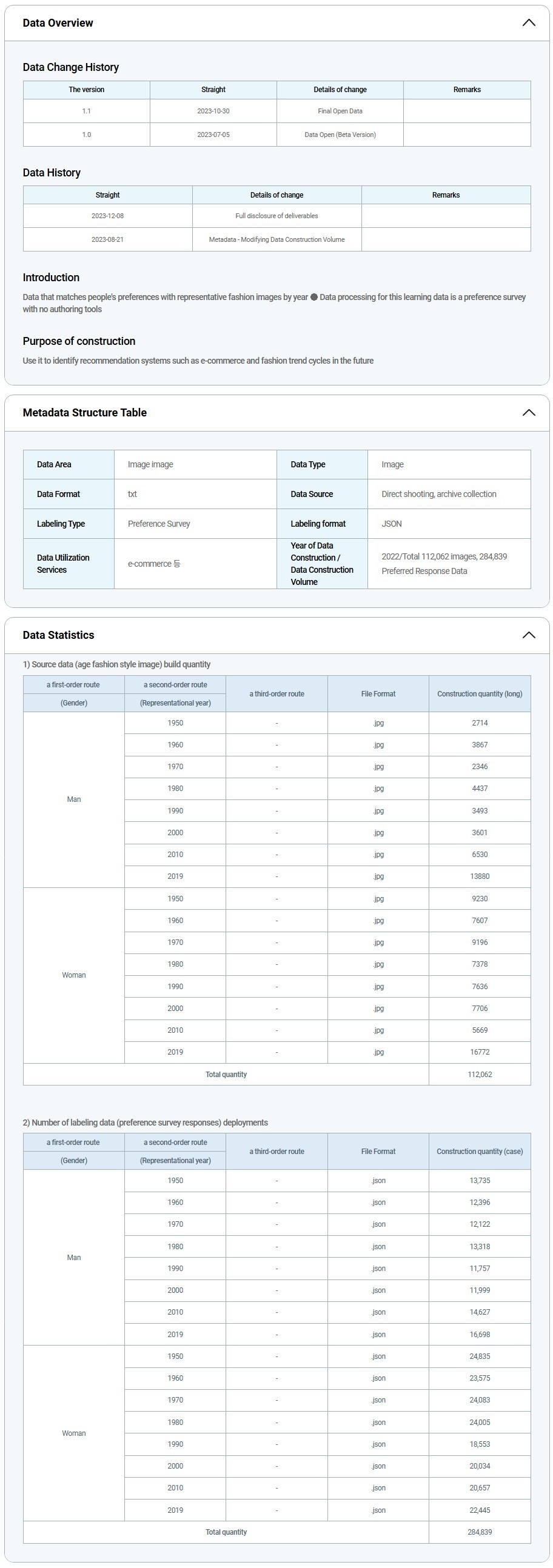Click the JSON labeling format value
Viewport: 553px width, 1568px height.
point(392,524)
